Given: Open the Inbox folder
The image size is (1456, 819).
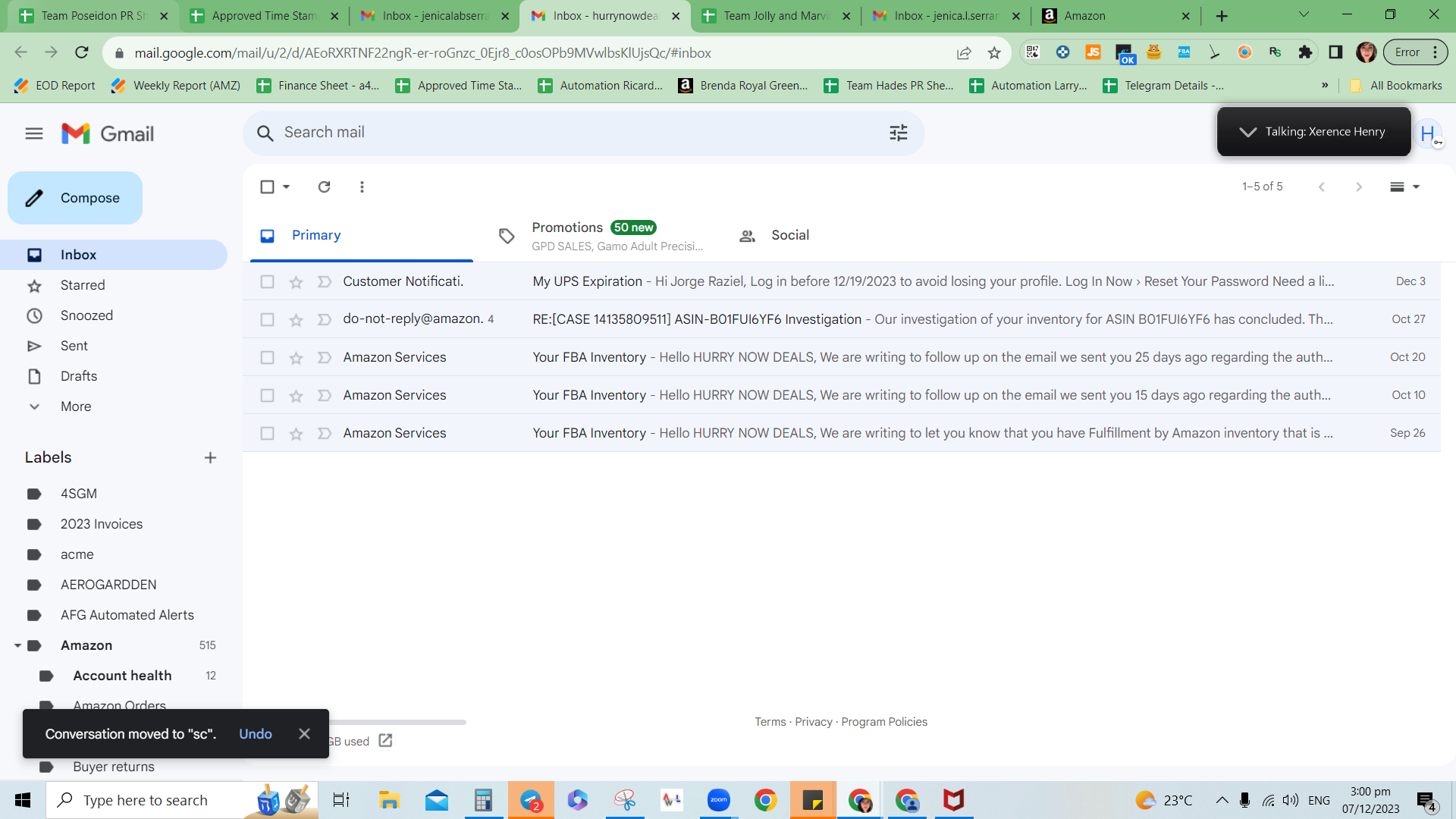Looking at the screenshot, I should [114, 255].
